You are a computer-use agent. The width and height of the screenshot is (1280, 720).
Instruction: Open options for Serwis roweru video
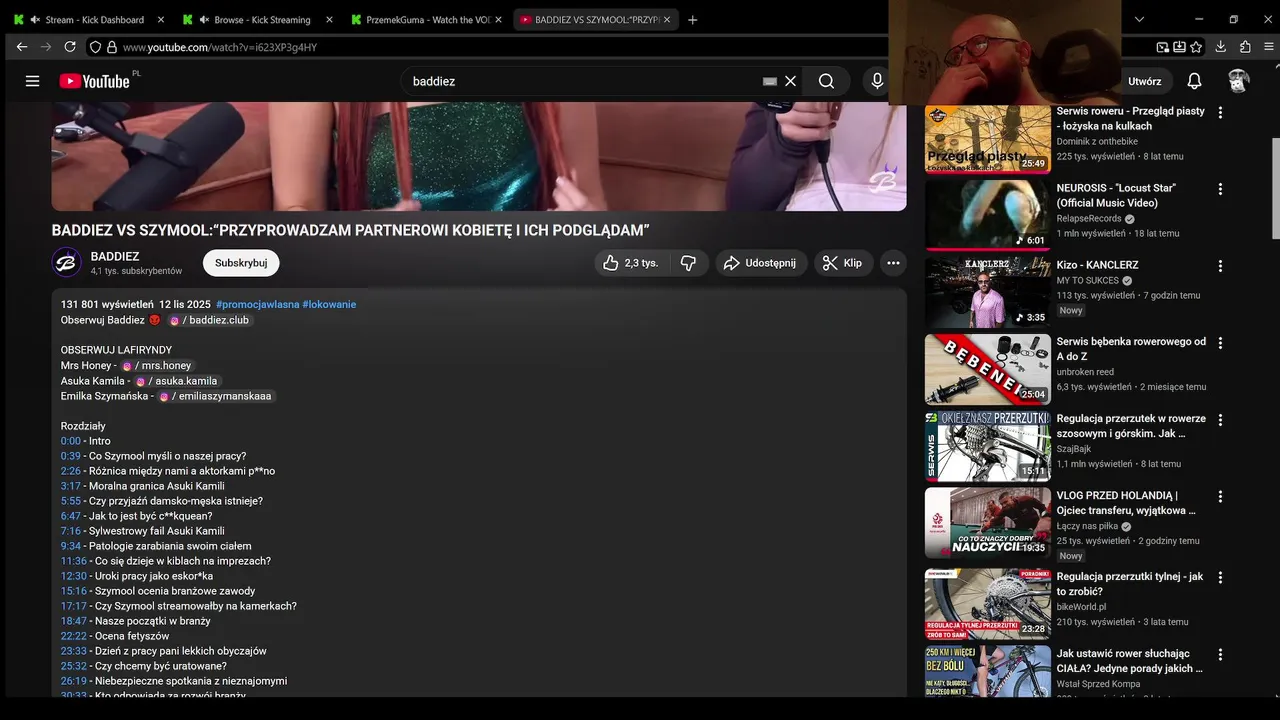1220,113
